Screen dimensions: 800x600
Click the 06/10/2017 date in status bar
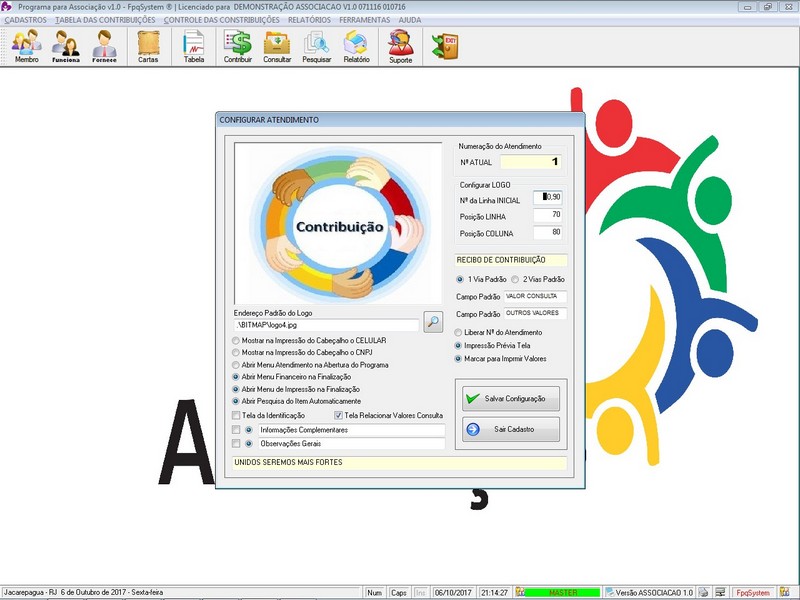[x=454, y=592]
